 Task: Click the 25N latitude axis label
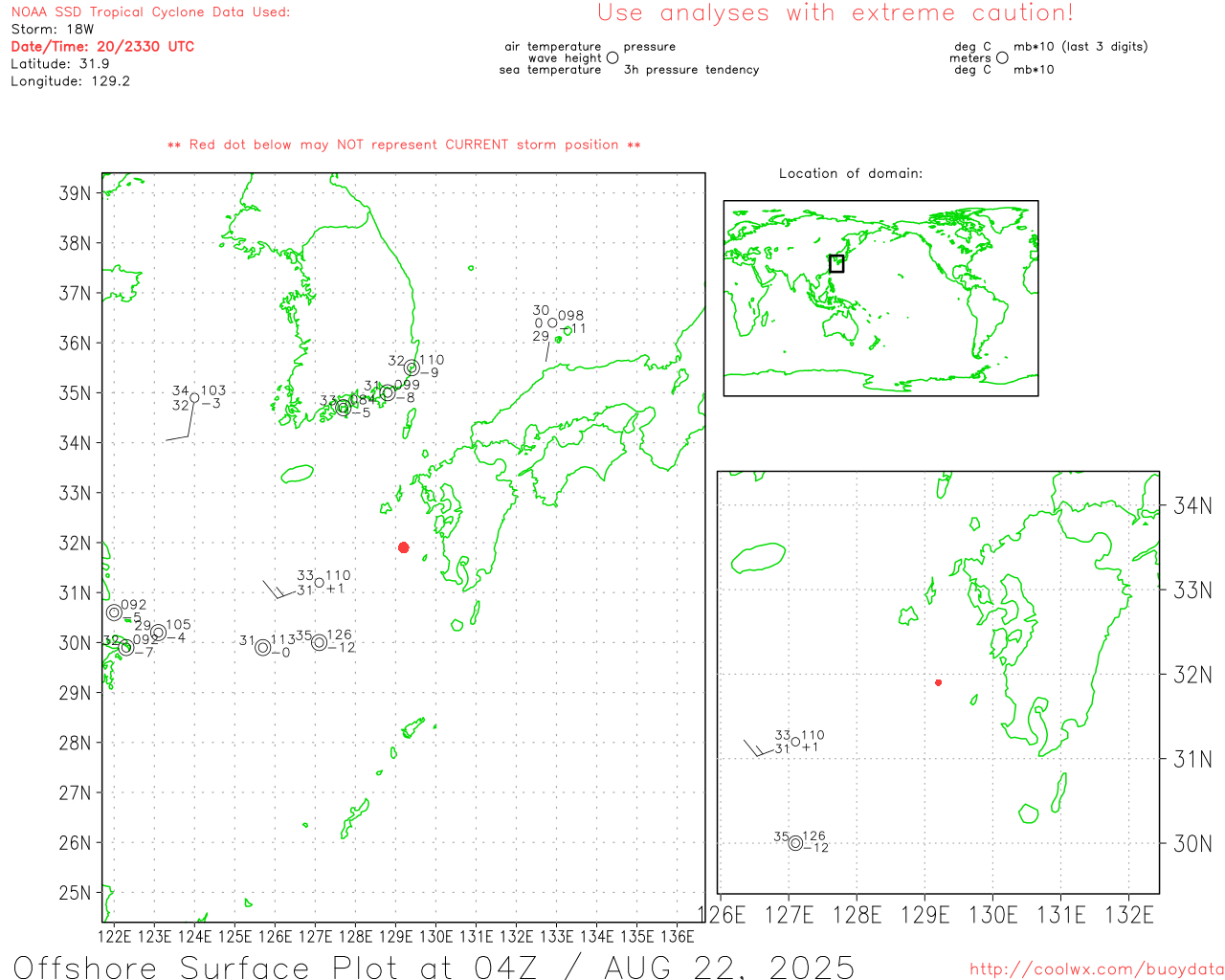click(75, 893)
